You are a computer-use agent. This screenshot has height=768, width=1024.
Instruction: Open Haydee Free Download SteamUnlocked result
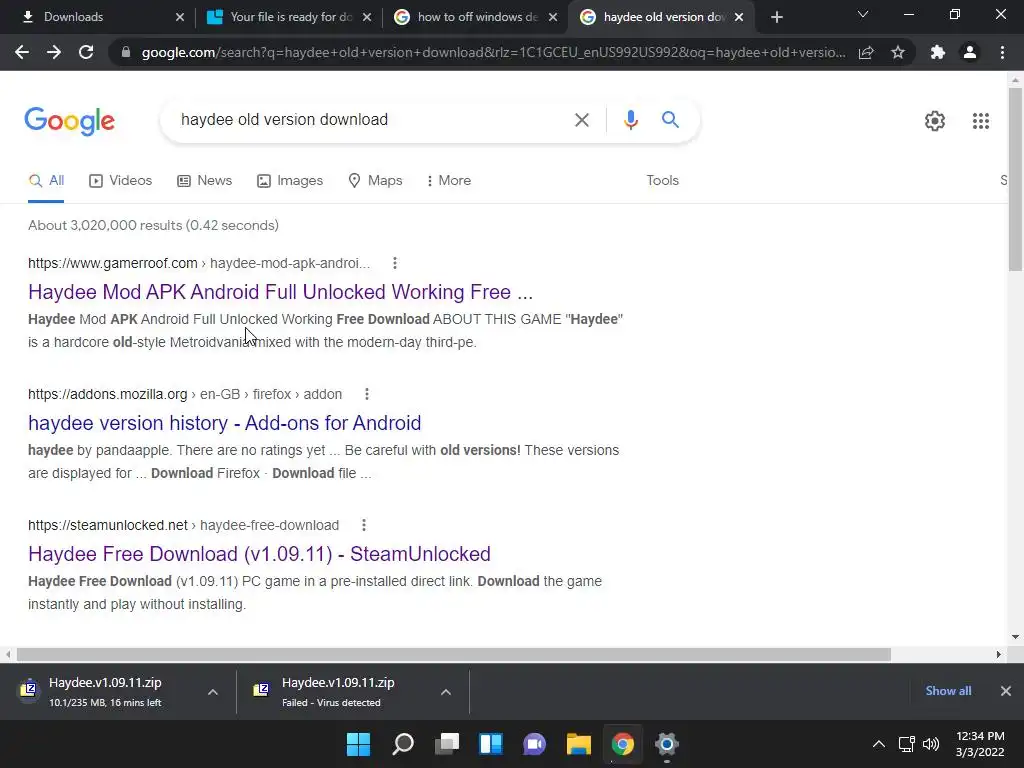click(259, 554)
